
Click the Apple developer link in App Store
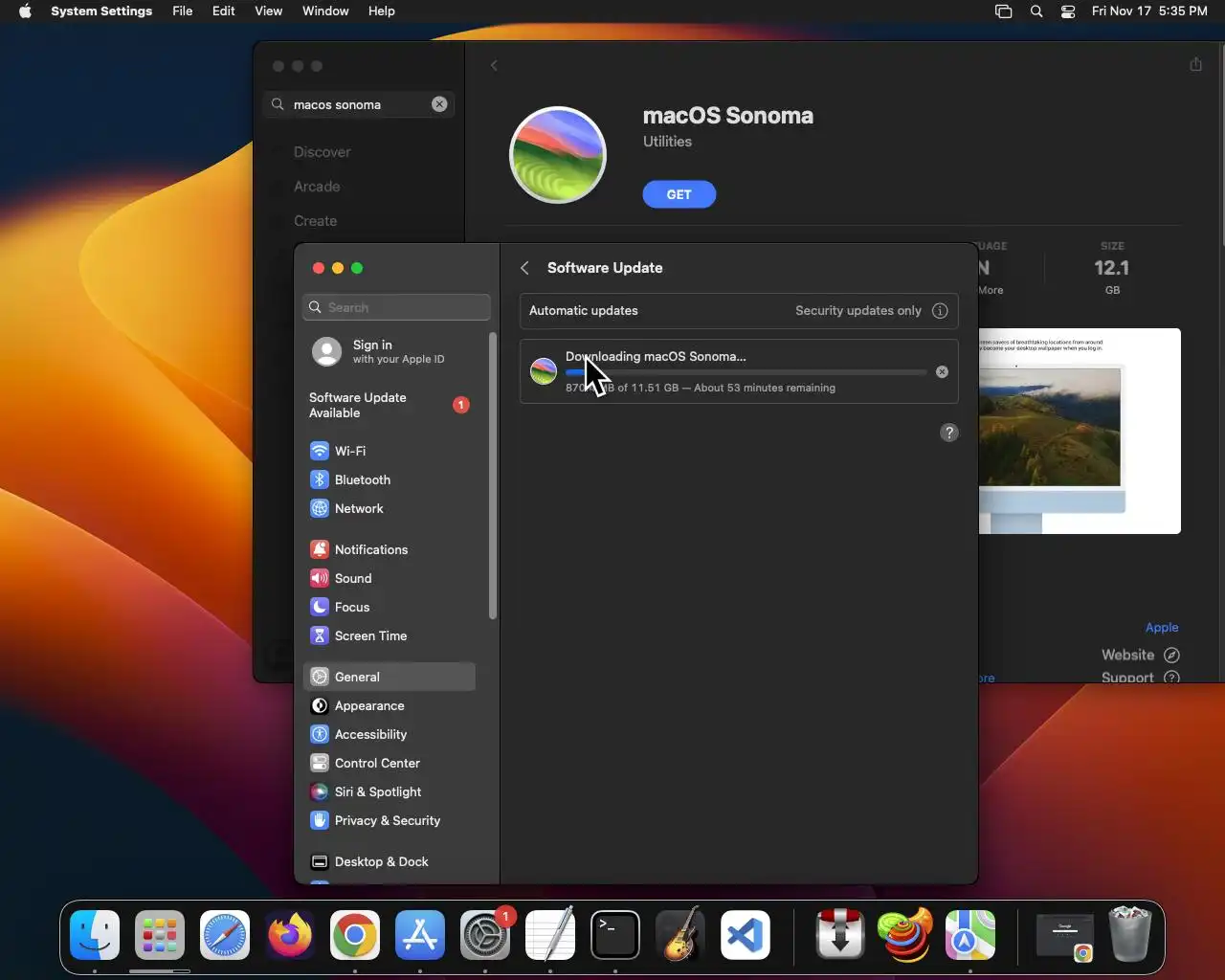1162,627
